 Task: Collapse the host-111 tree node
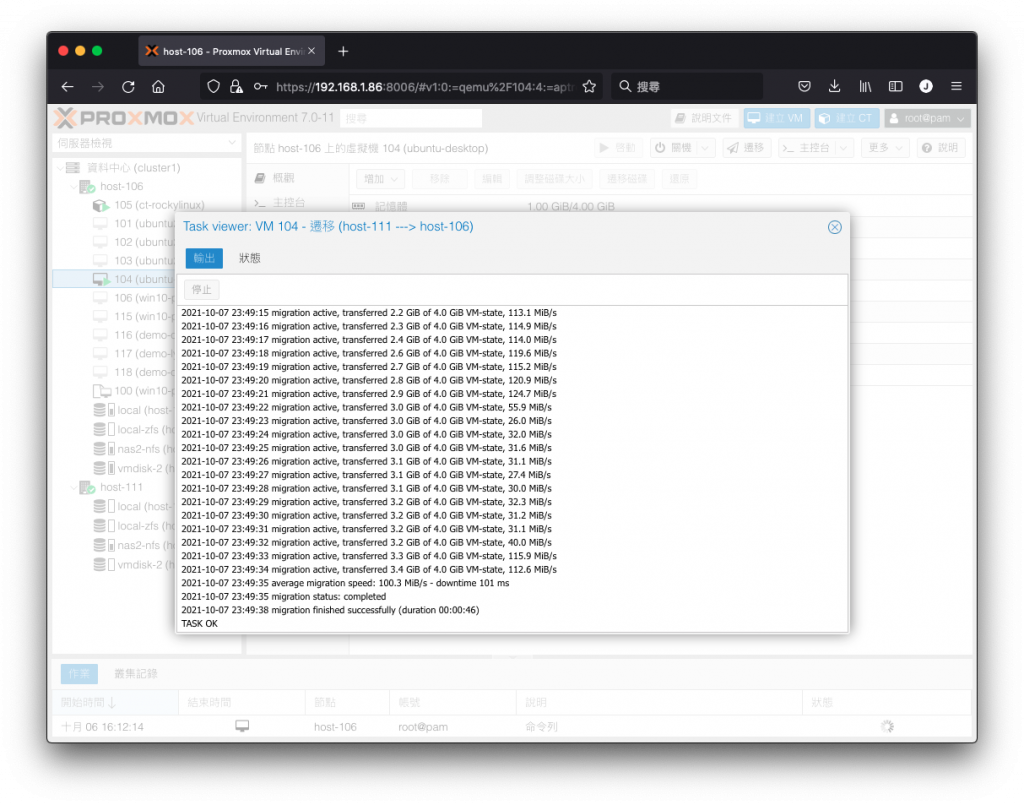73,488
